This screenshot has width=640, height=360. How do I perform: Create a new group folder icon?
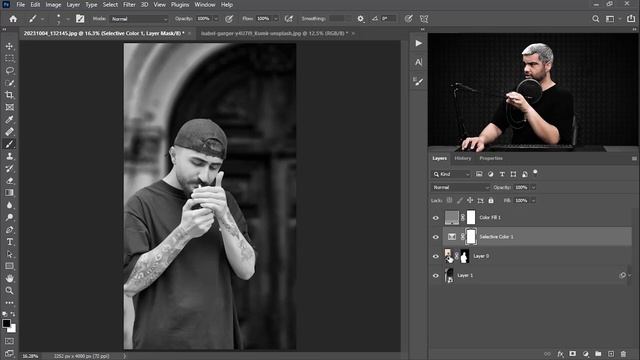click(x=598, y=354)
